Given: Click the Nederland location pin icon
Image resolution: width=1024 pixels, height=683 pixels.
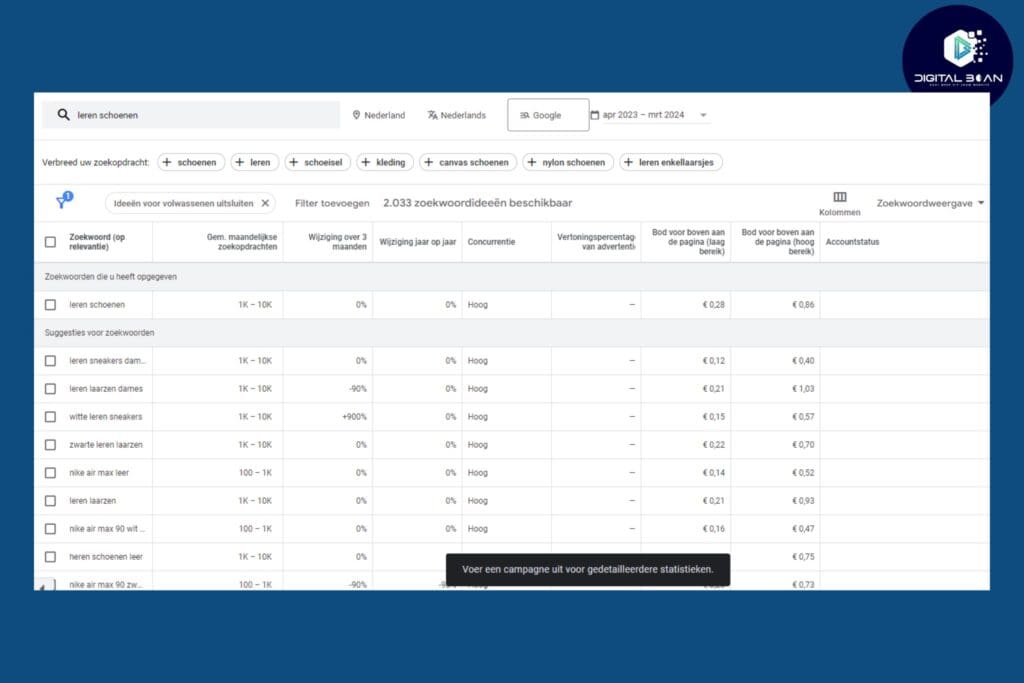Looking at the screenshot, I should pos(356,115).
